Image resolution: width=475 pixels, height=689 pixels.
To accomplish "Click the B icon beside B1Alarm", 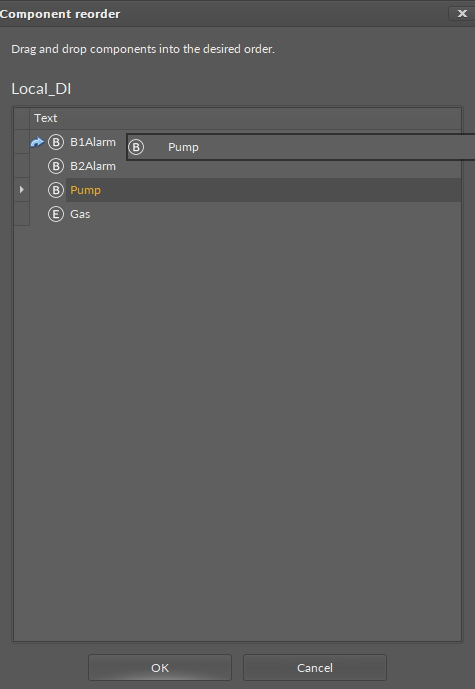I will [x=56, y=142].
